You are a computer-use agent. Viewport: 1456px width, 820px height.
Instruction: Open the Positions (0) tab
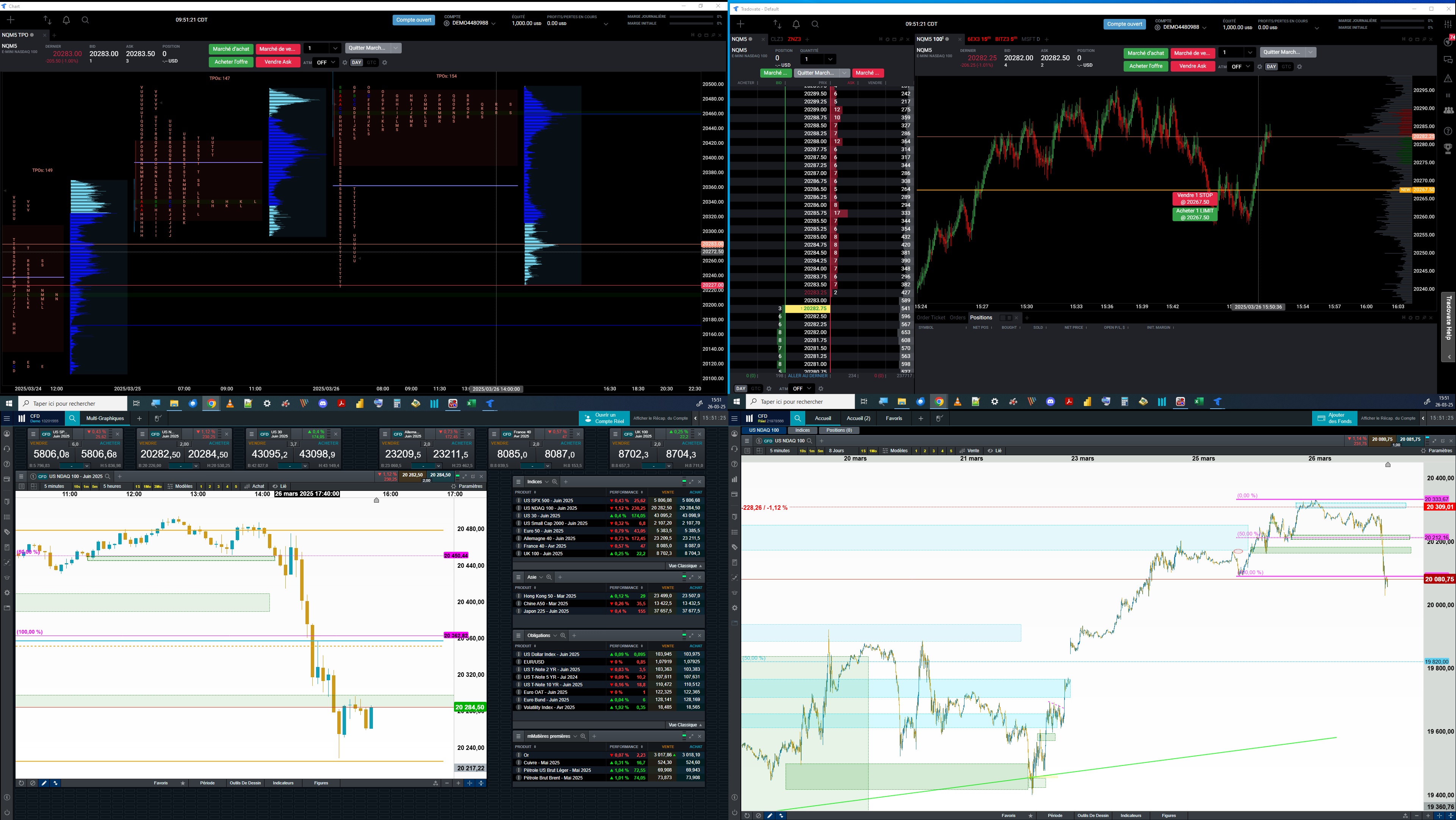(x=839, y=430)
